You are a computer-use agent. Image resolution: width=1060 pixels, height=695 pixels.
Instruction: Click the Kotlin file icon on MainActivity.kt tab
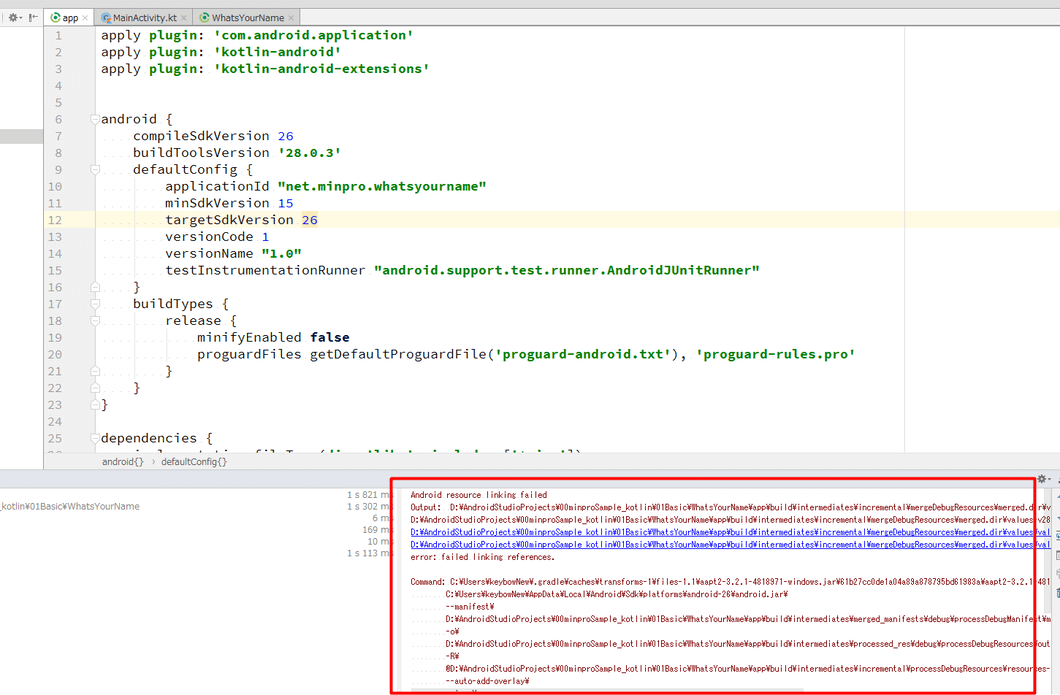coord(105,17)
